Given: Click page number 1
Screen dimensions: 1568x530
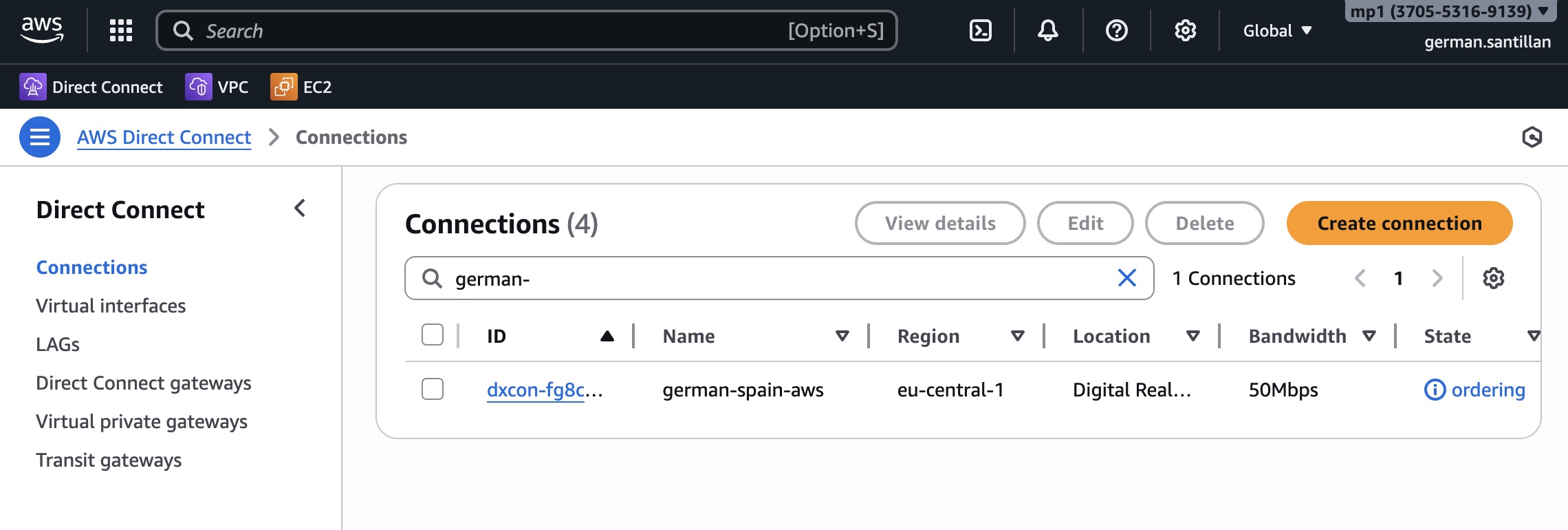Looking at the screenshot, I should [x=1398, y=278].
